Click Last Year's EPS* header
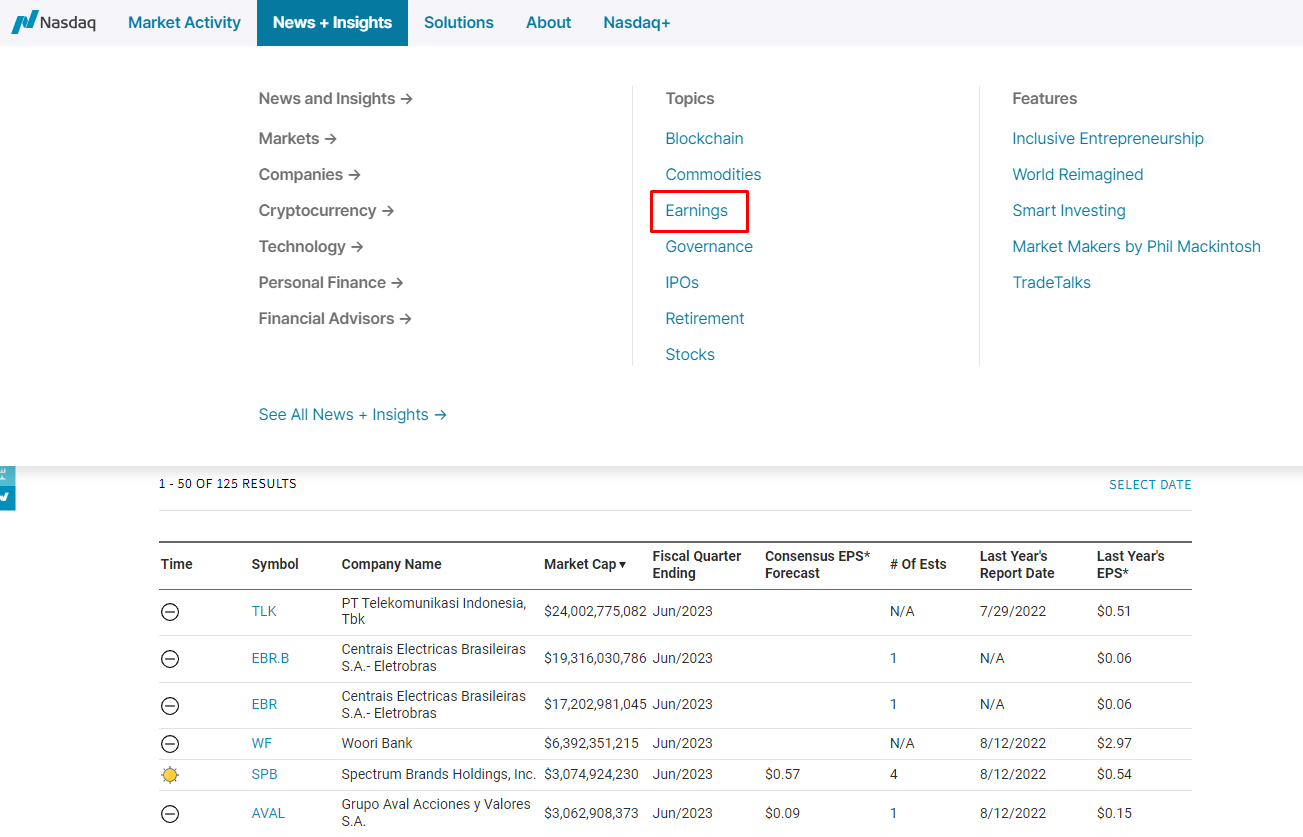 1131,564
